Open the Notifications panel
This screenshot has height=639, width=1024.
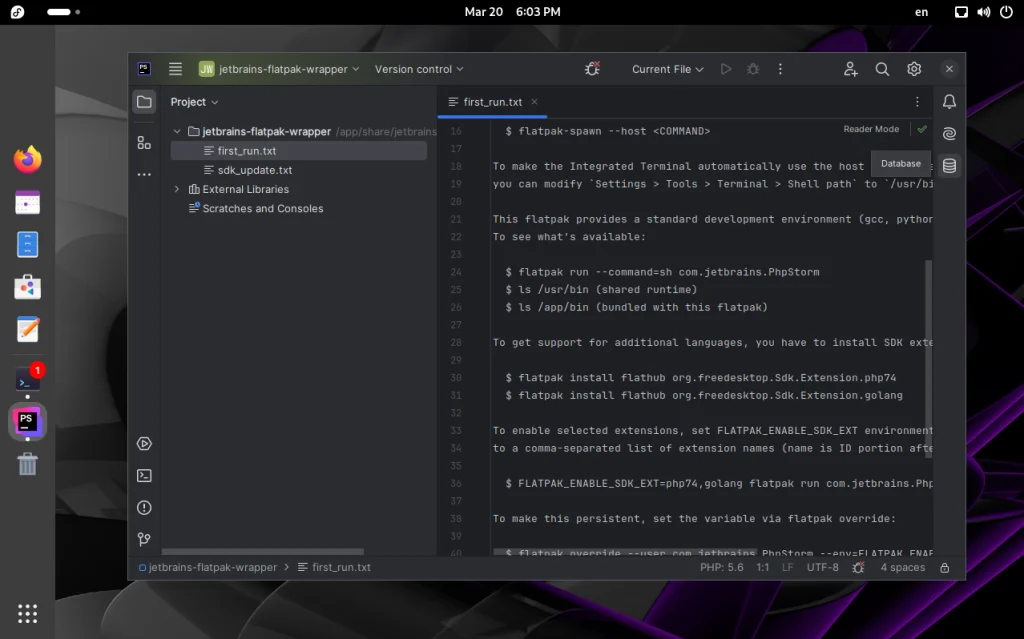click(948, 101)
